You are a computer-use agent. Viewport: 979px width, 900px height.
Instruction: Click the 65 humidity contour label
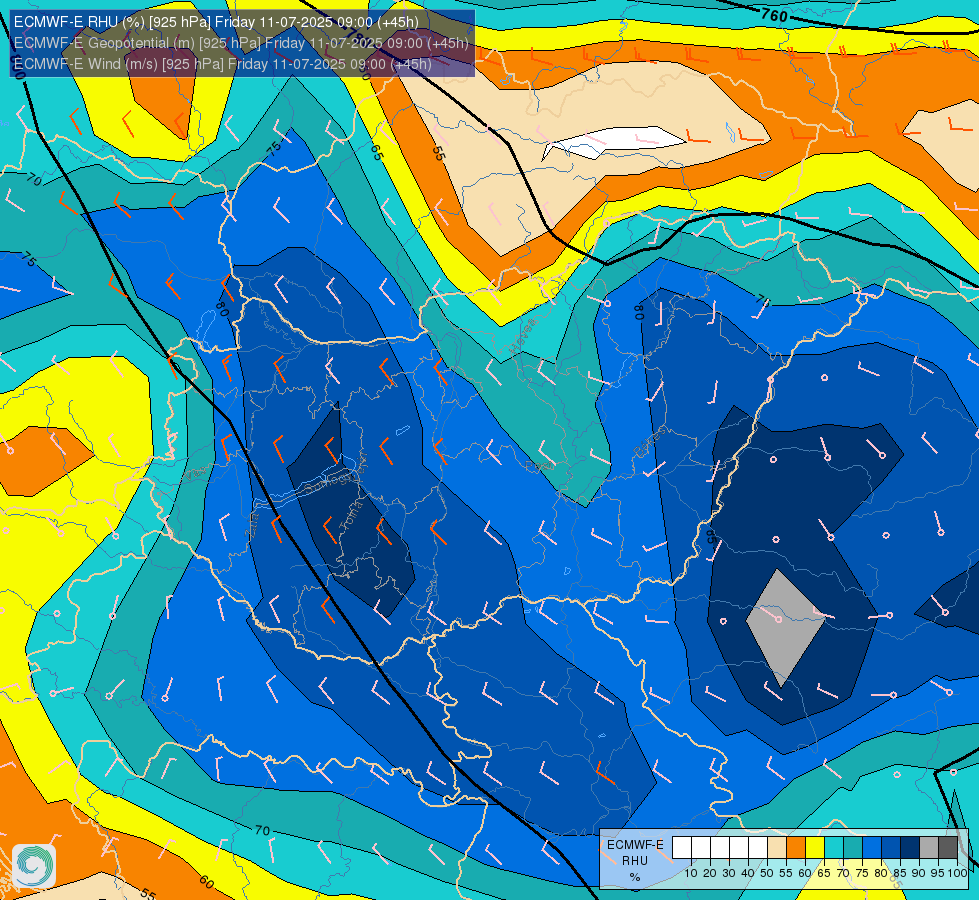(x=376, y=152)
